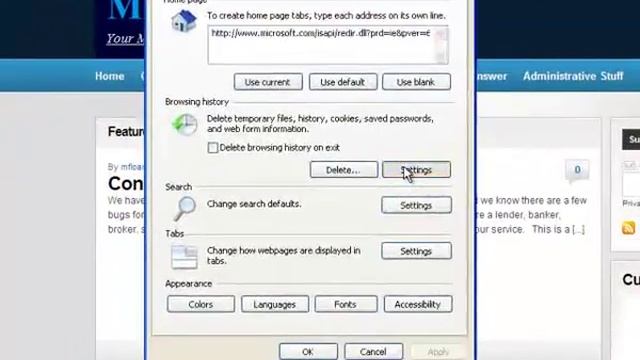Click the 'Change search defaults.' text
640x360 pixels.
click(x=254, y=204)
